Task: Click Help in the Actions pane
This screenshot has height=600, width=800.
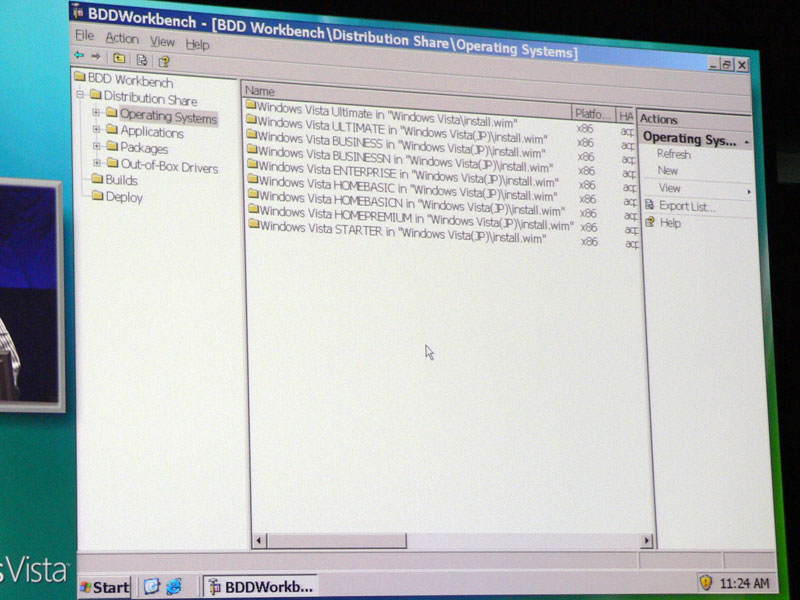Action: point(670,223)
